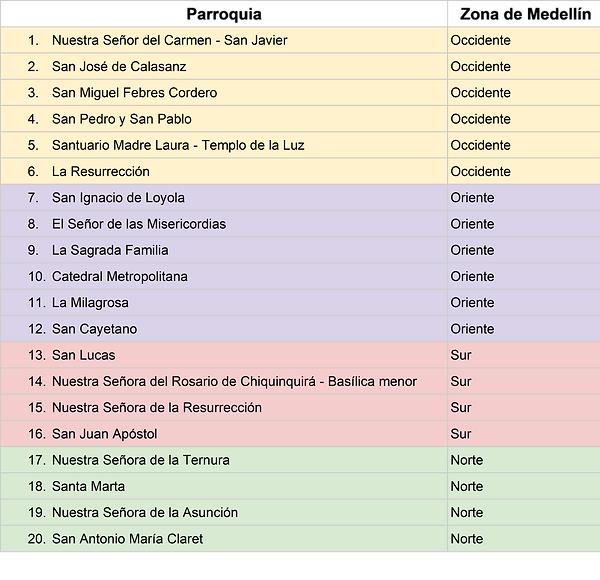Click 'Norte' in Nuestra Señora de la Asunción row
The image size is (600, 580).
(467, 513)
